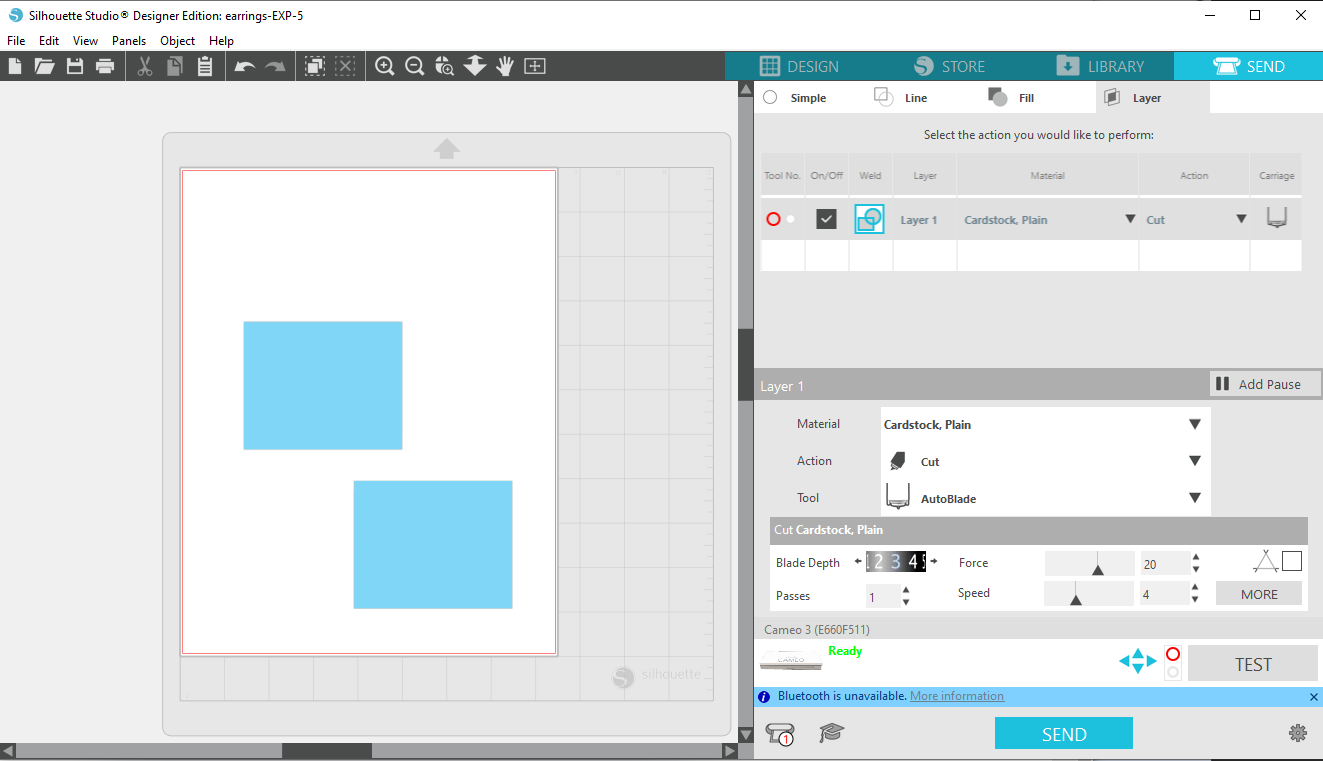Increase the Force value with the up arrow
Screen dimensions: 1323x761
point(1196,558)
